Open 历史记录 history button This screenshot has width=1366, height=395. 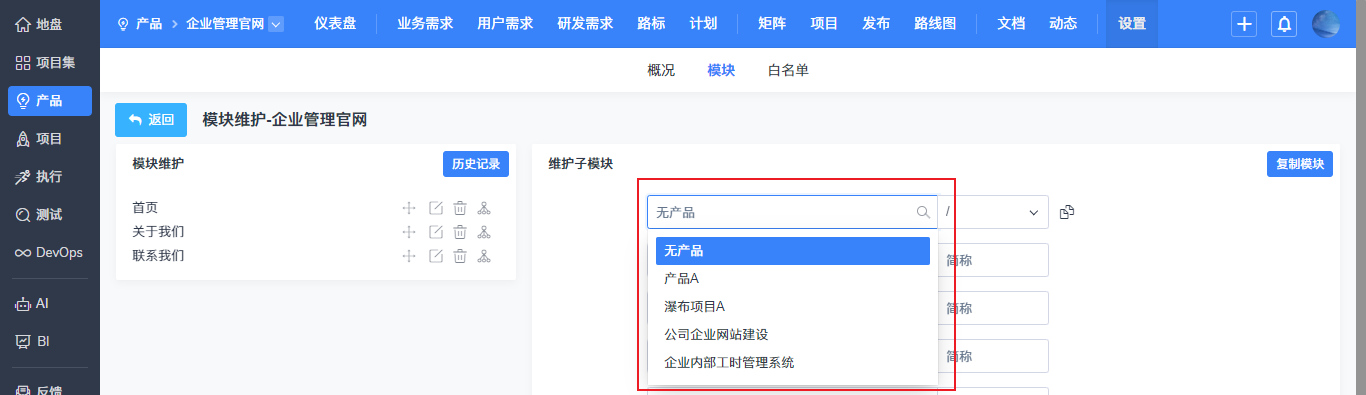(476, 164)
